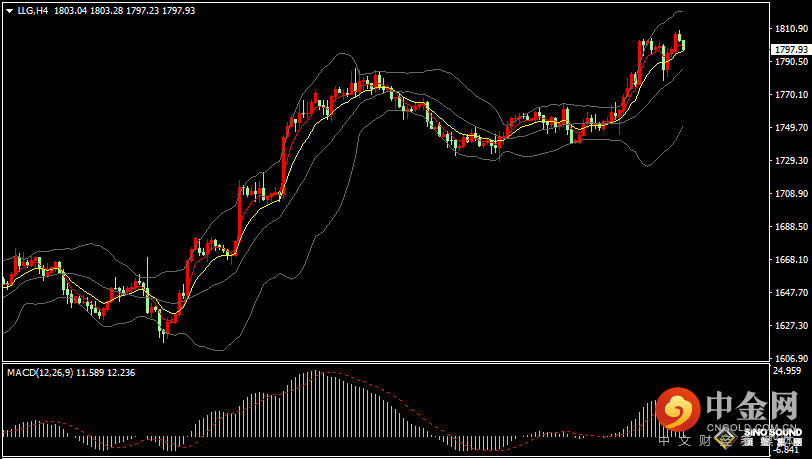Click the 1810.90 price axis label

click(x=790, y=30)
